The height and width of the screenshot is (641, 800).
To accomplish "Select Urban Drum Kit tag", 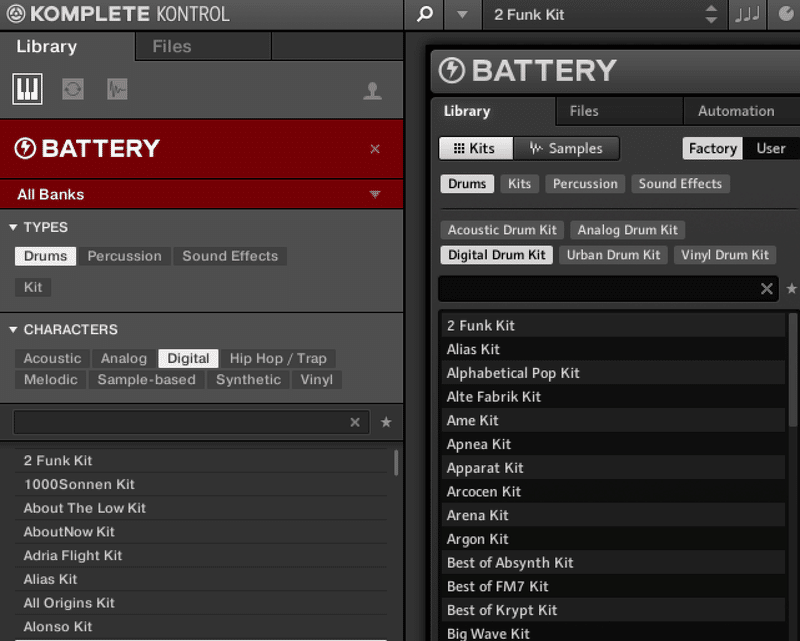I will coord(613,255).
